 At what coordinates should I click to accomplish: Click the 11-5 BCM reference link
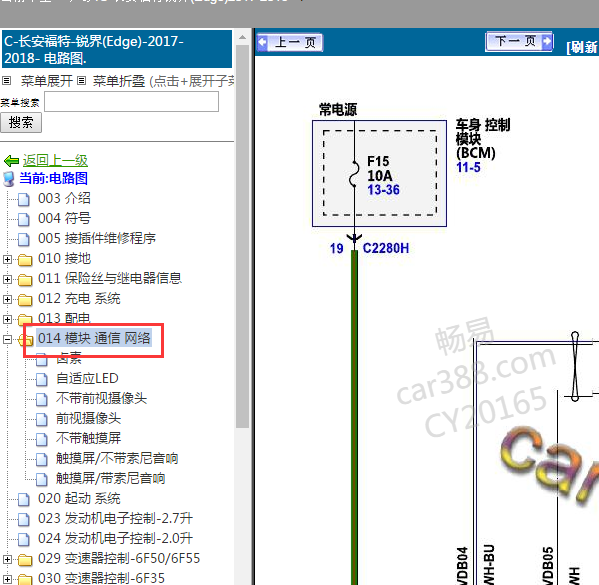click(468, 167)
